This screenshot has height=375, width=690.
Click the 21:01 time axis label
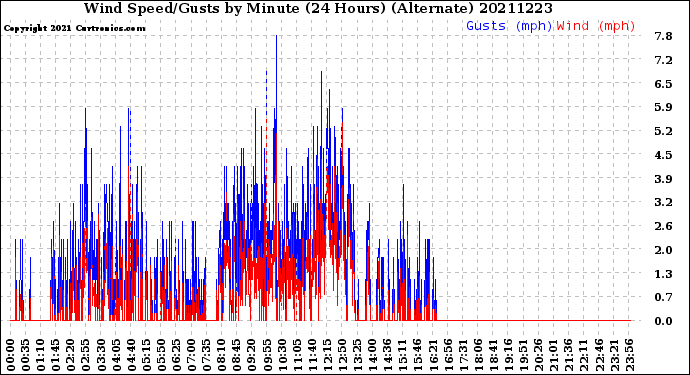554,355
